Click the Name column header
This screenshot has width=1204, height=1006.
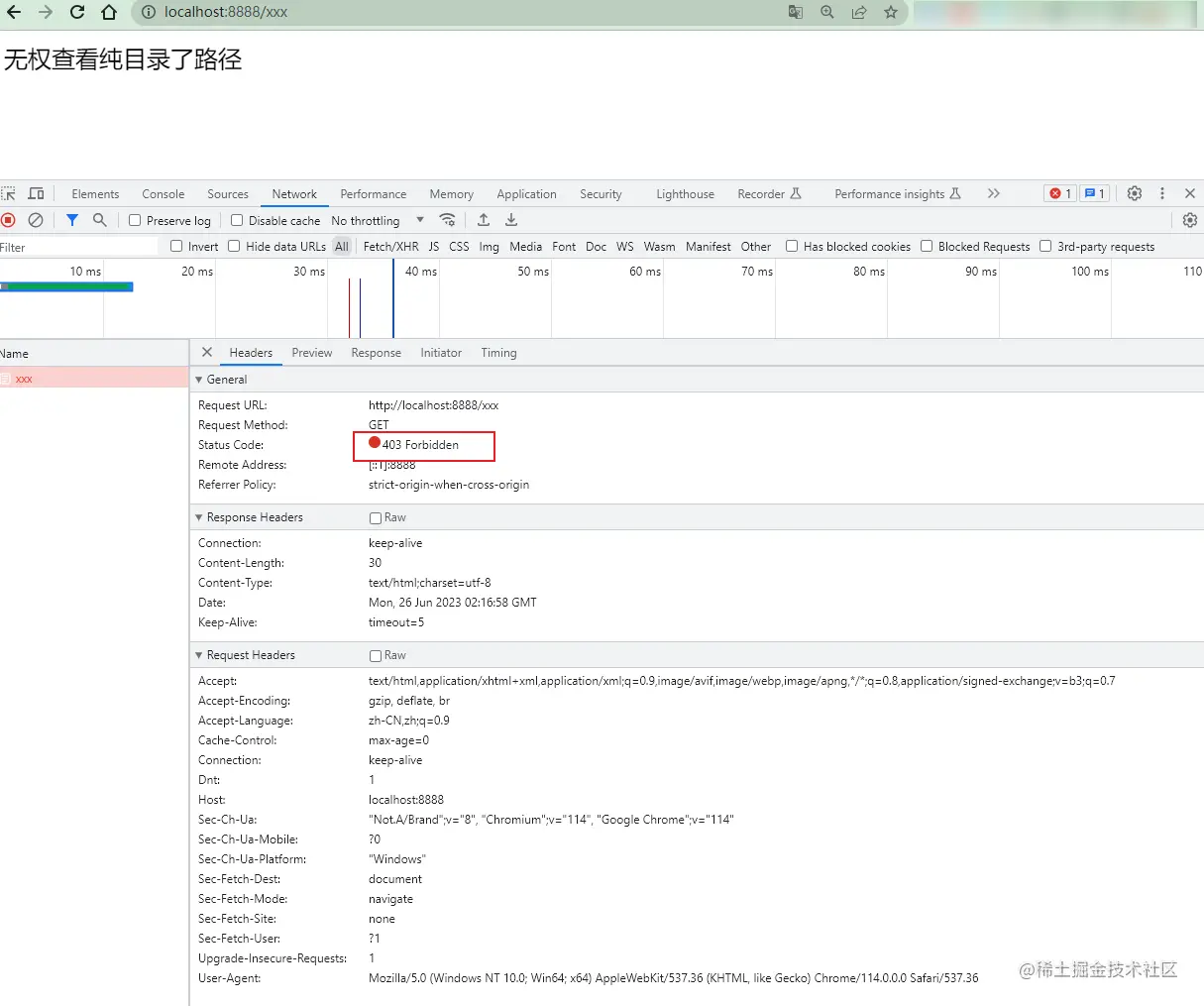point(94,354)
